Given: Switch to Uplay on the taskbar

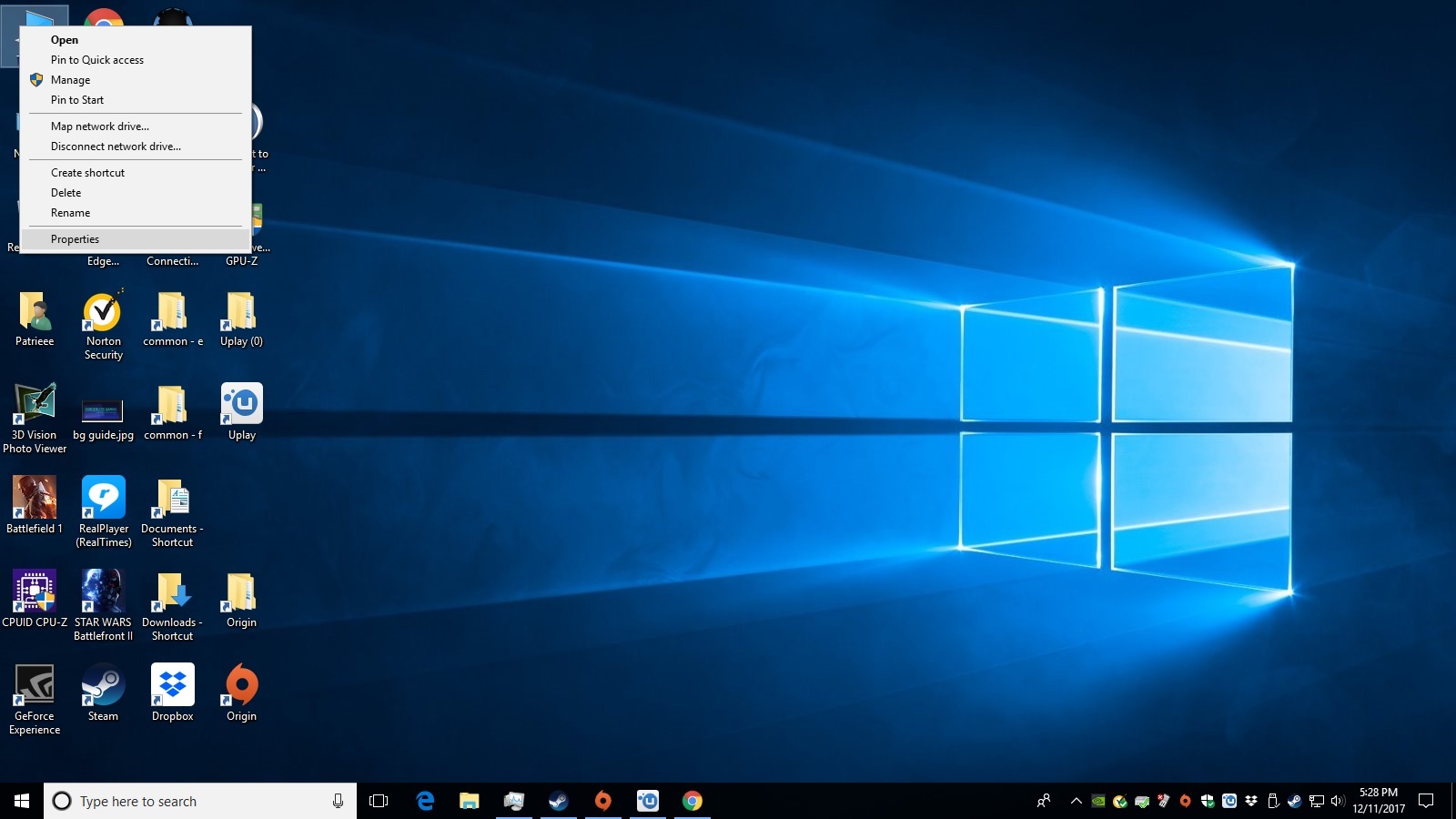Looking at the screenshot, I should point(647,801).
